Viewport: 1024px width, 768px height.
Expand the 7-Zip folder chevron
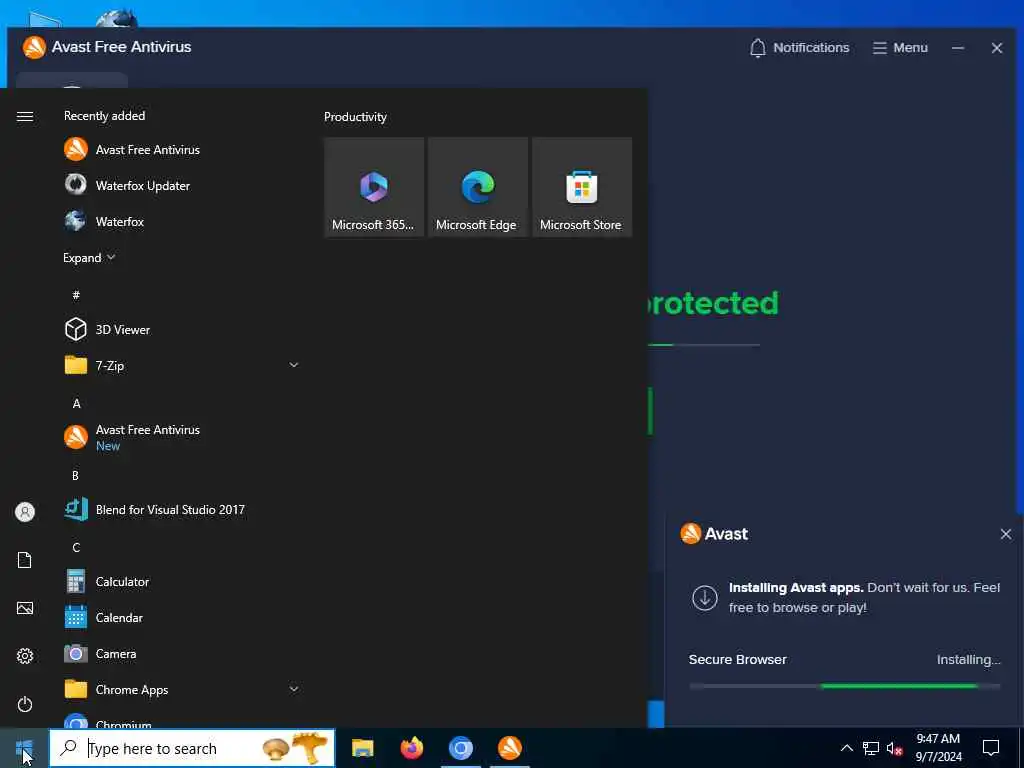pyautogui.click(x=294, y=365)
